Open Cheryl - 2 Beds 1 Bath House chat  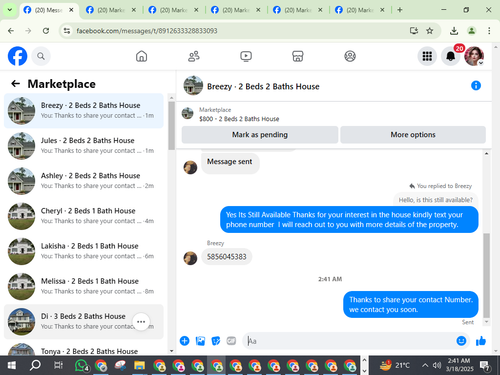pyautogui.click(x=84, y=216)
